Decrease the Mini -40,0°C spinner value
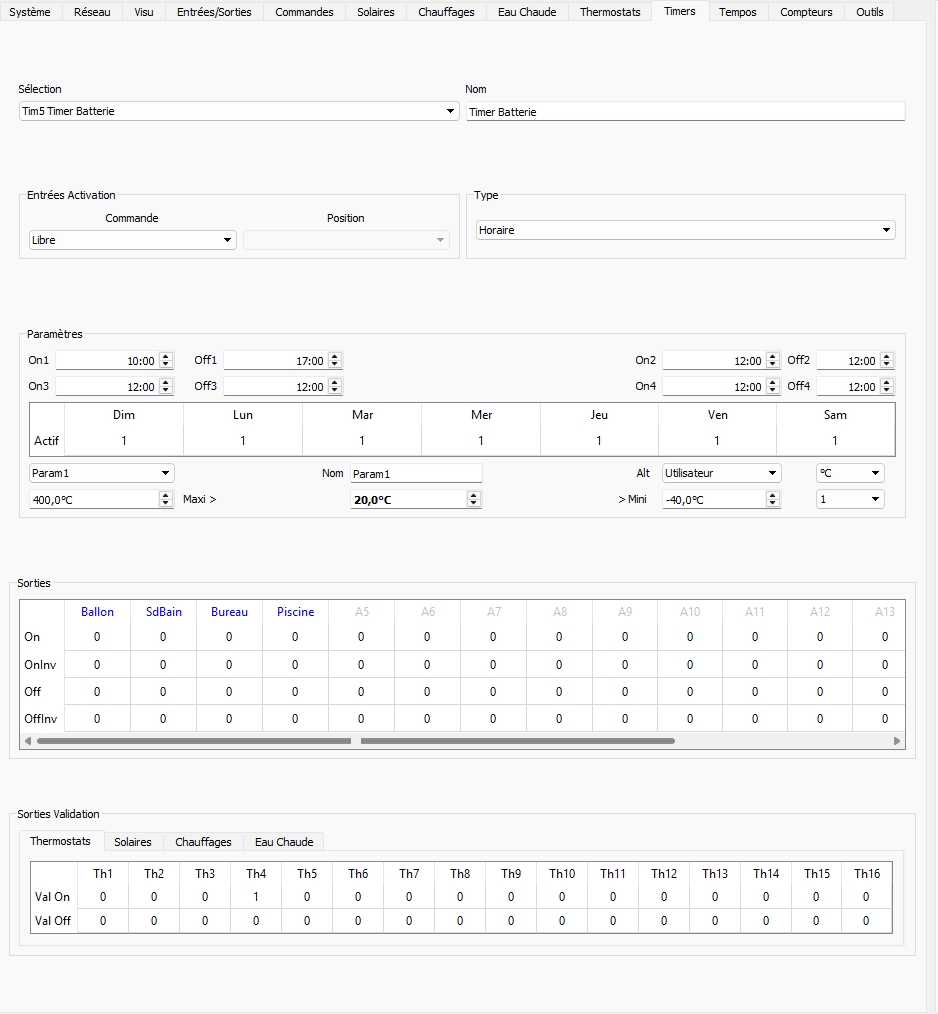 tap(773, 503)
